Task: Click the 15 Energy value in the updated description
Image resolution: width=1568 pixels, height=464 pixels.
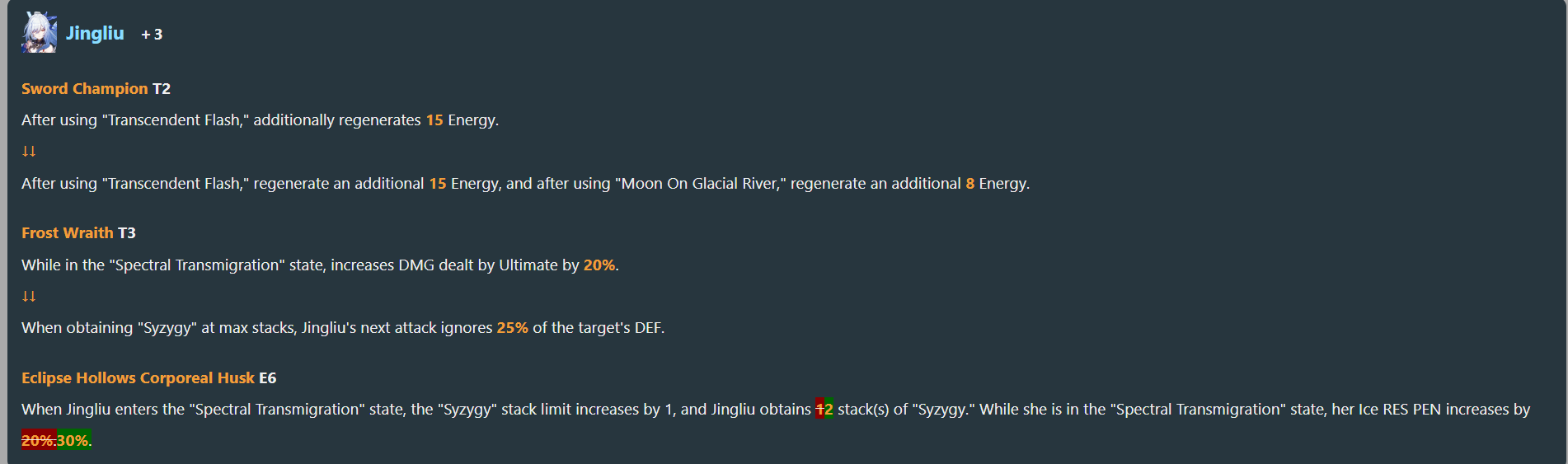Action: click(438, 183)
